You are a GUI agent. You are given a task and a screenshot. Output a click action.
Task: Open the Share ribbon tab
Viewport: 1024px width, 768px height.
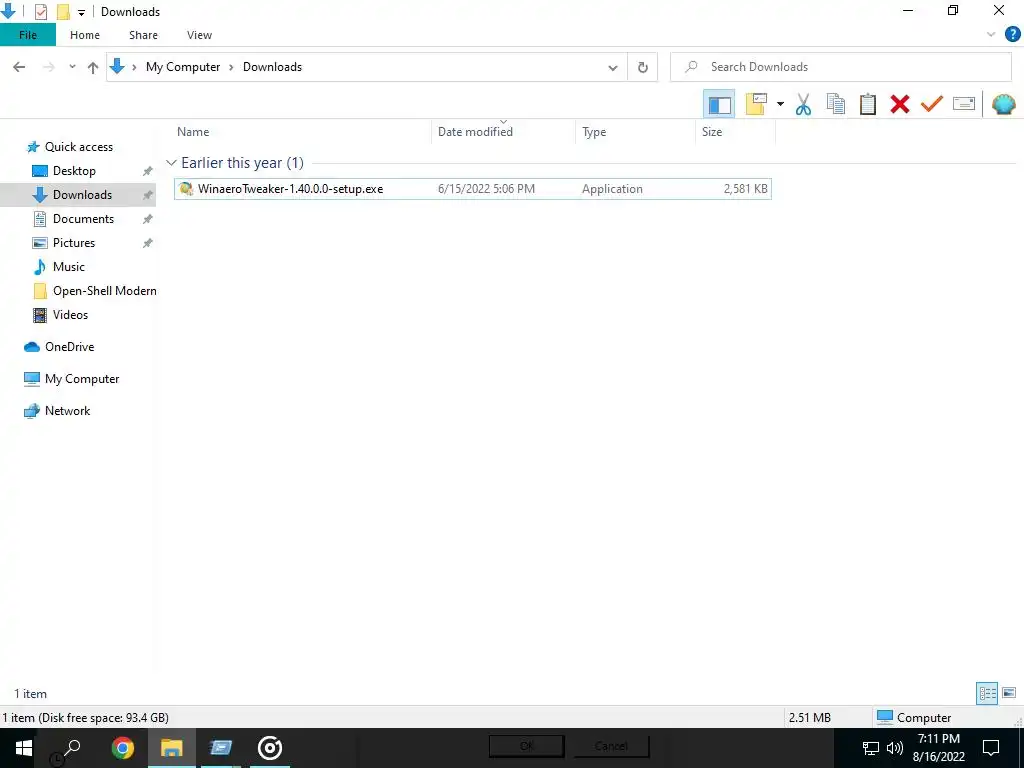tap(143, 35)
